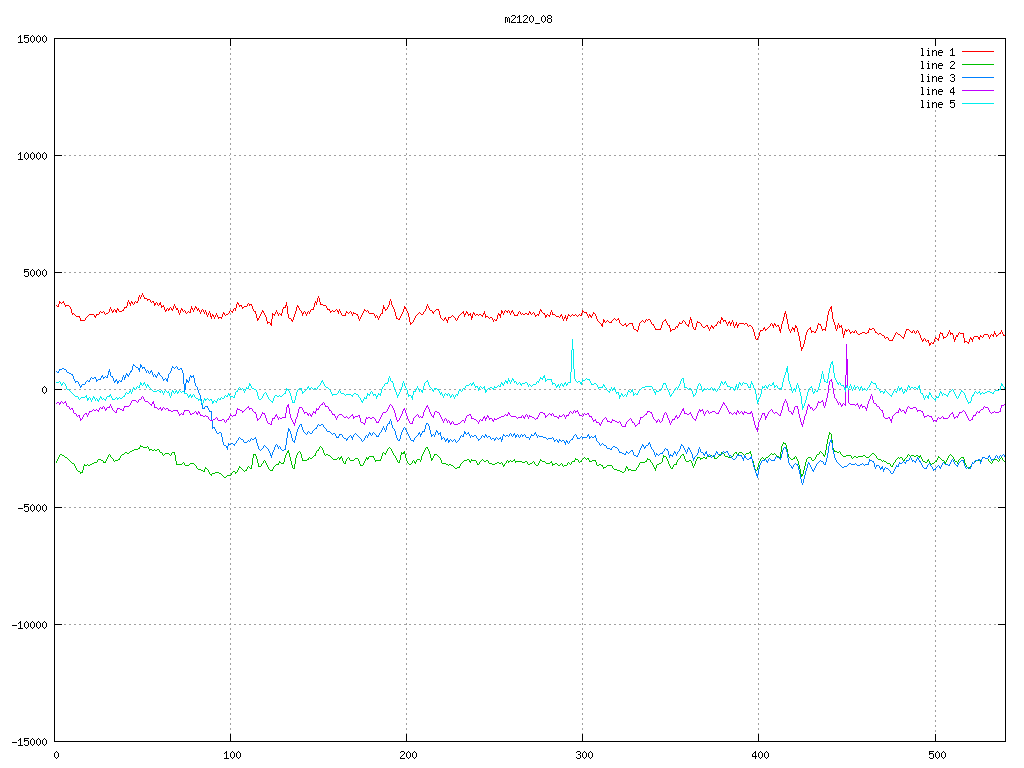Screen dimensions: 1024x768
Task: Click the purple line 4 legend sample
Action: [978, 91]
